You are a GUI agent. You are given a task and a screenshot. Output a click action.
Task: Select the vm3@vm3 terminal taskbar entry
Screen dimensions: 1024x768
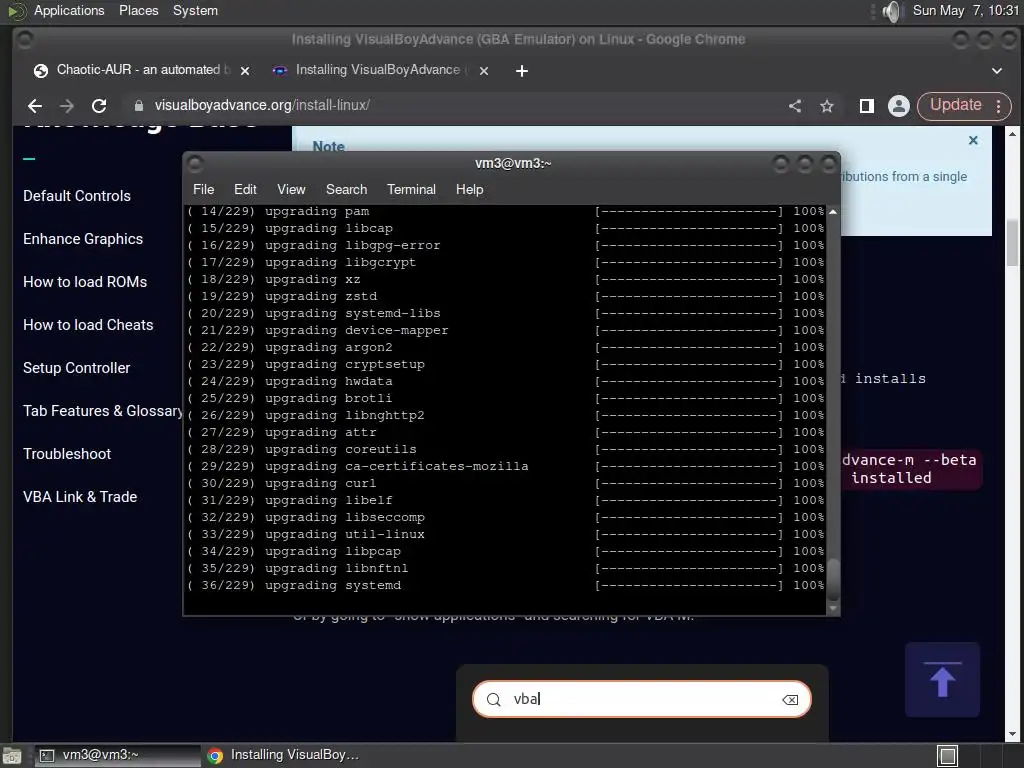(118, 755)
